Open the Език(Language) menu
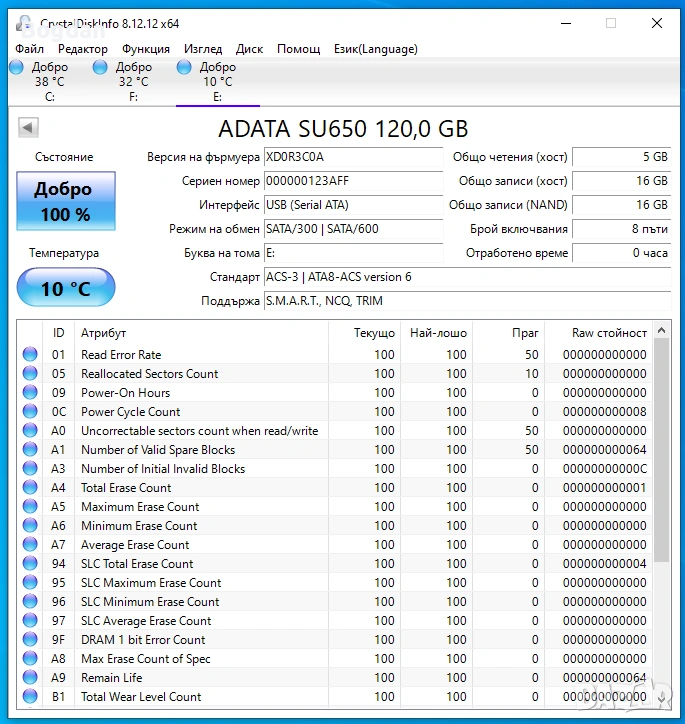This screenshot has height=724, width=685. 376,49
